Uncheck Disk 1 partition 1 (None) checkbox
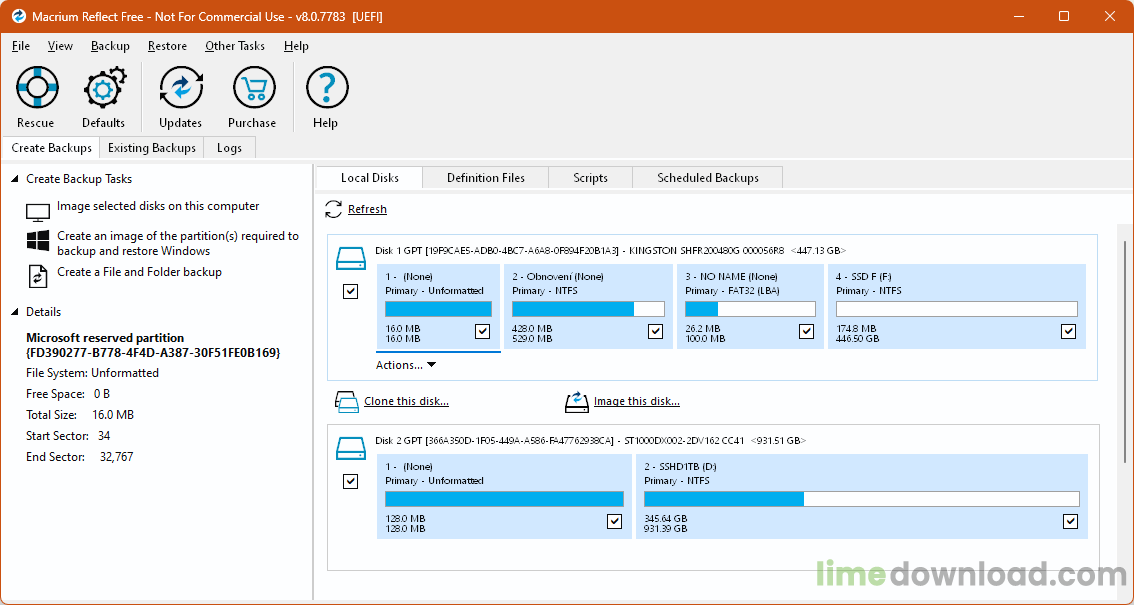 [482, 331]
